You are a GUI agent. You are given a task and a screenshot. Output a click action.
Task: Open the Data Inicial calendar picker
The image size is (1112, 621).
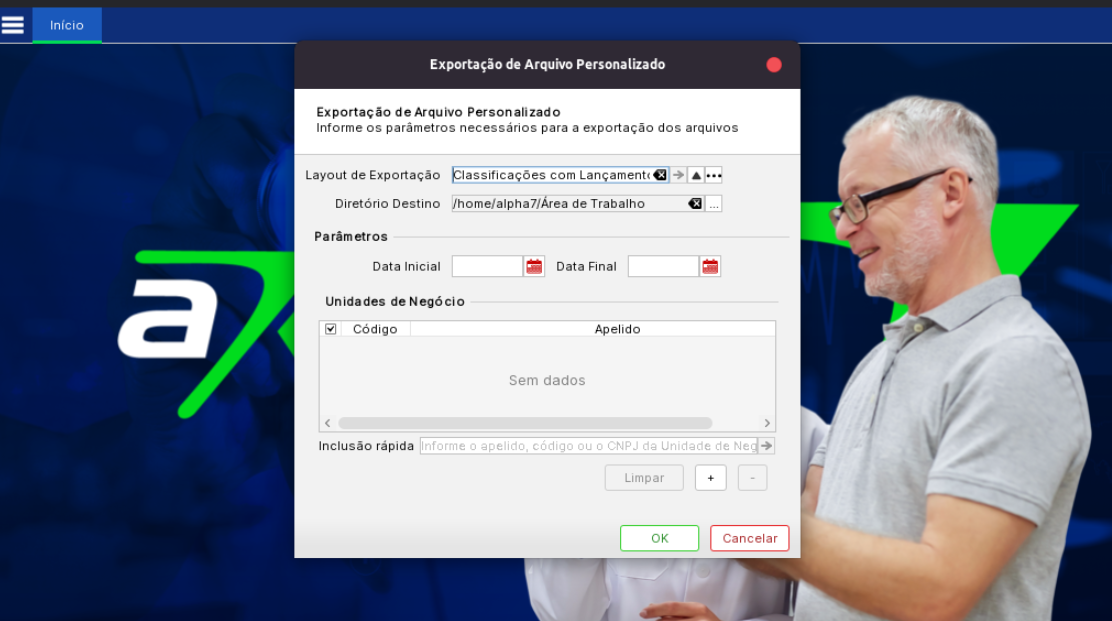tap(534, 267)
